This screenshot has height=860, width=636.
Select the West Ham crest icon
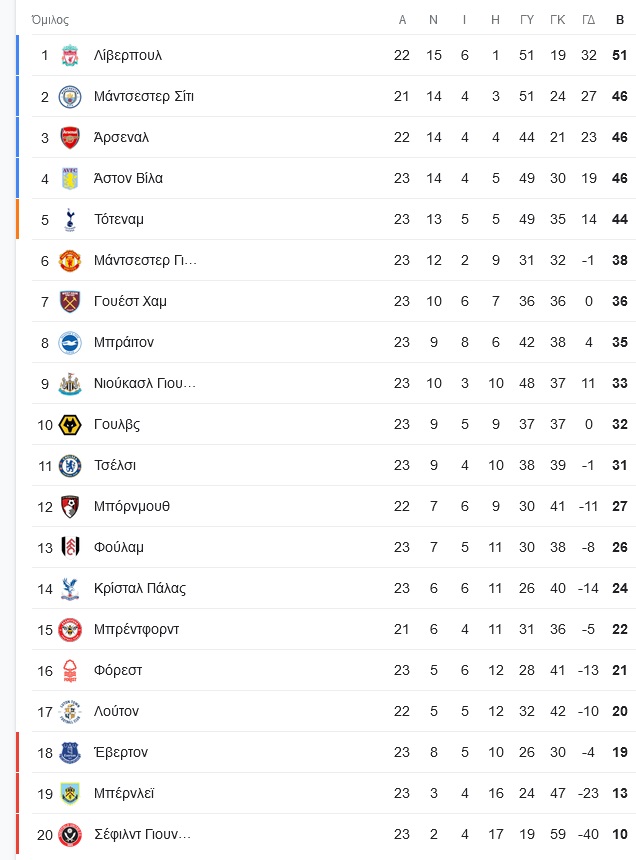70,301
